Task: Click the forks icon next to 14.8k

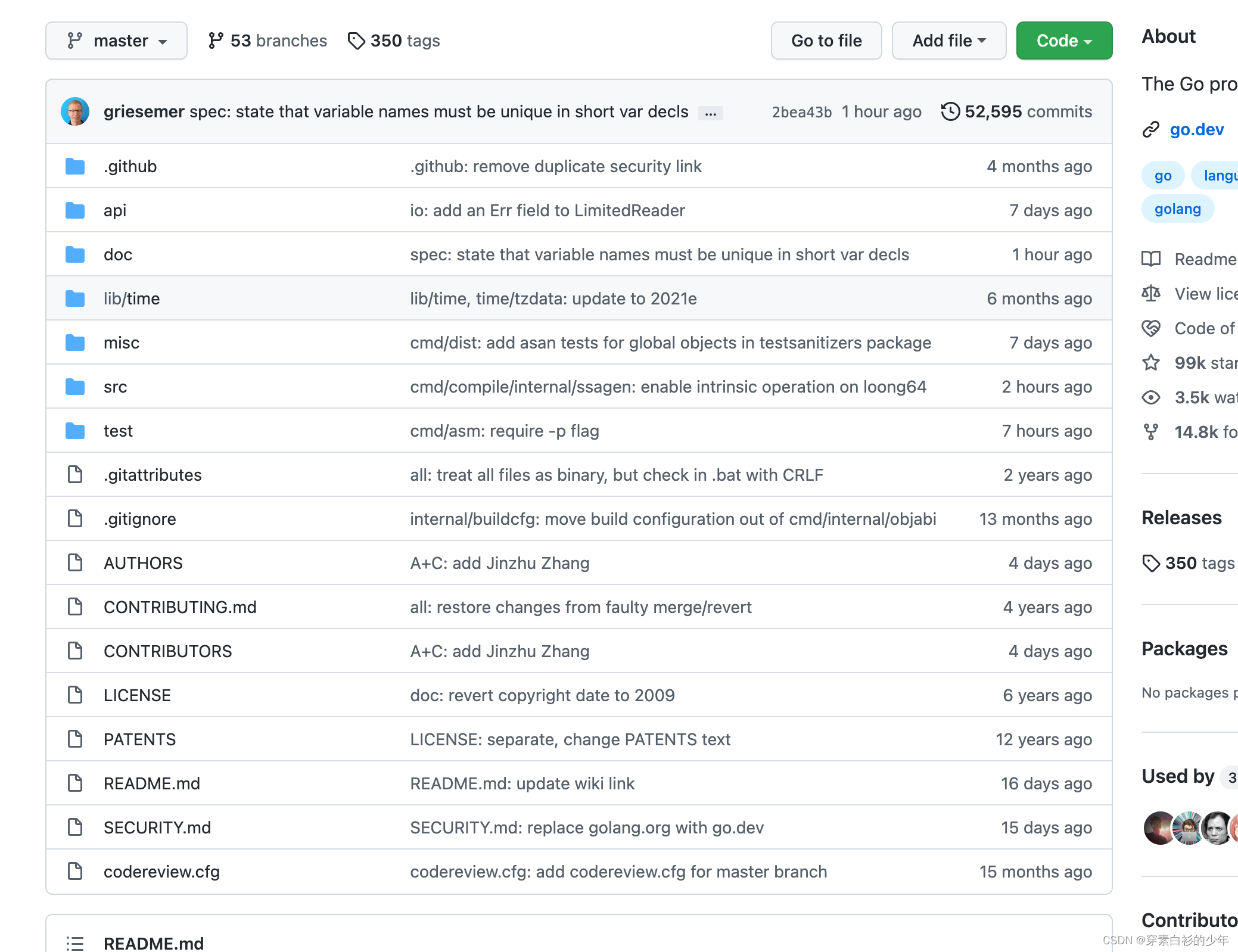Action: tap(1151, 432)
